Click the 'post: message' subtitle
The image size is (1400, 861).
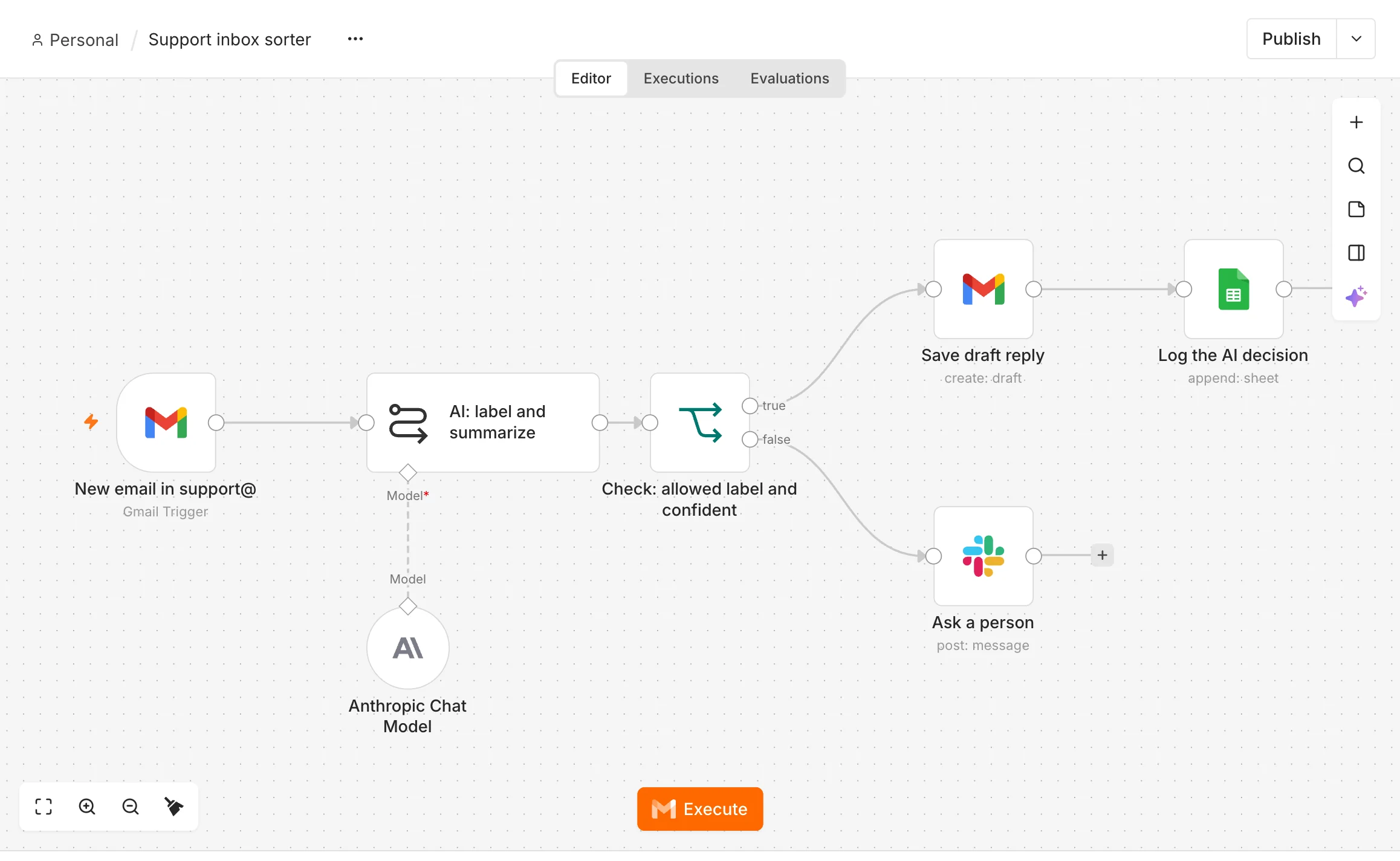[x=983, y=646]
